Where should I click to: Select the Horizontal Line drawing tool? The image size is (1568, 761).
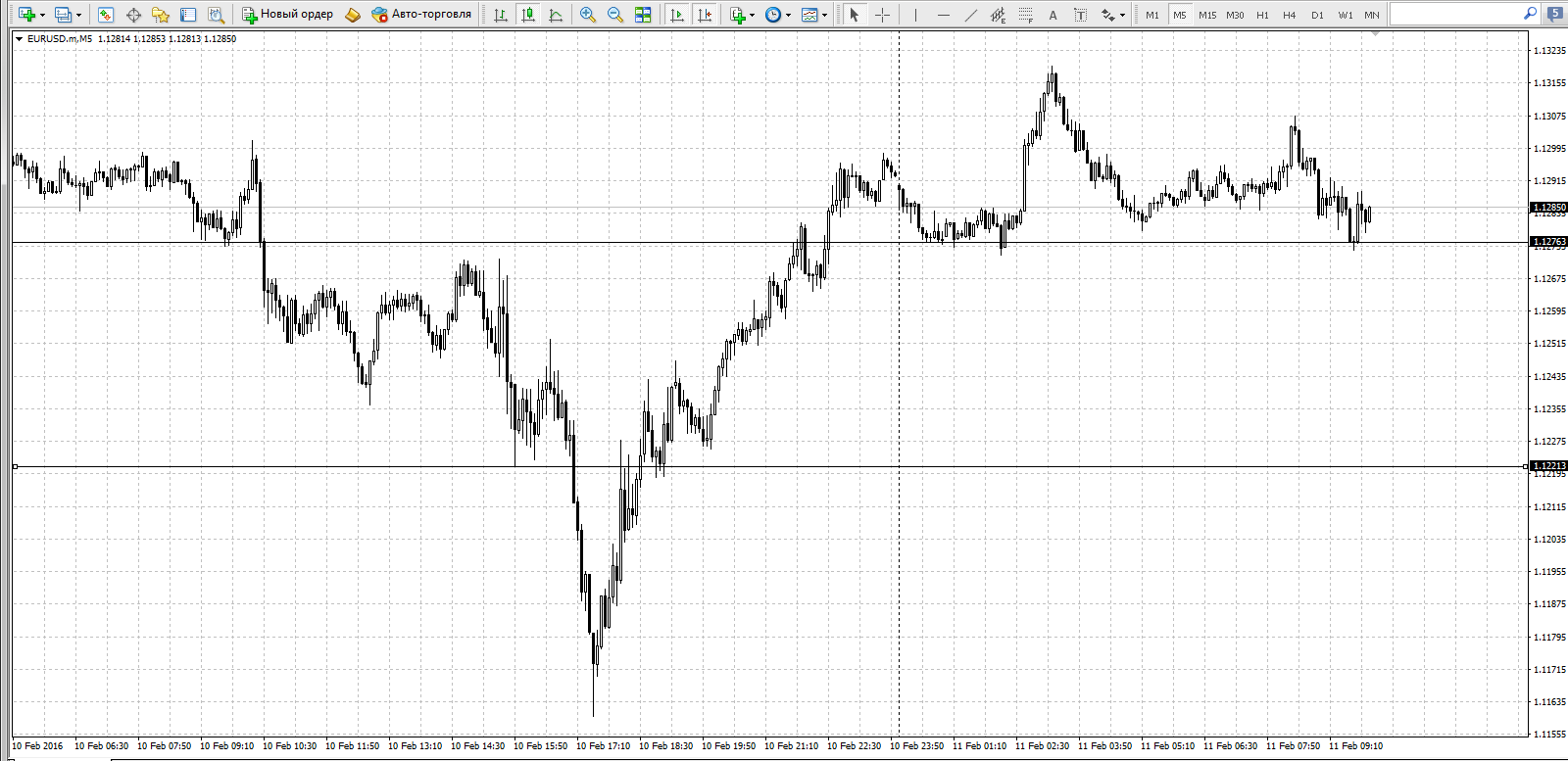[x=943, y=15]
